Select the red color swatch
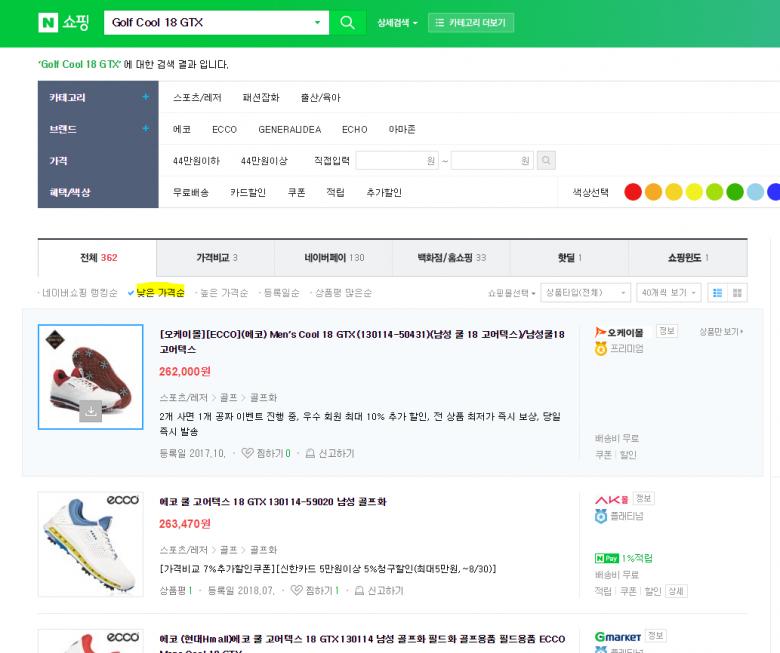This screenshot has height=653, width=780. pyautogui.click(x=632, y=192)
